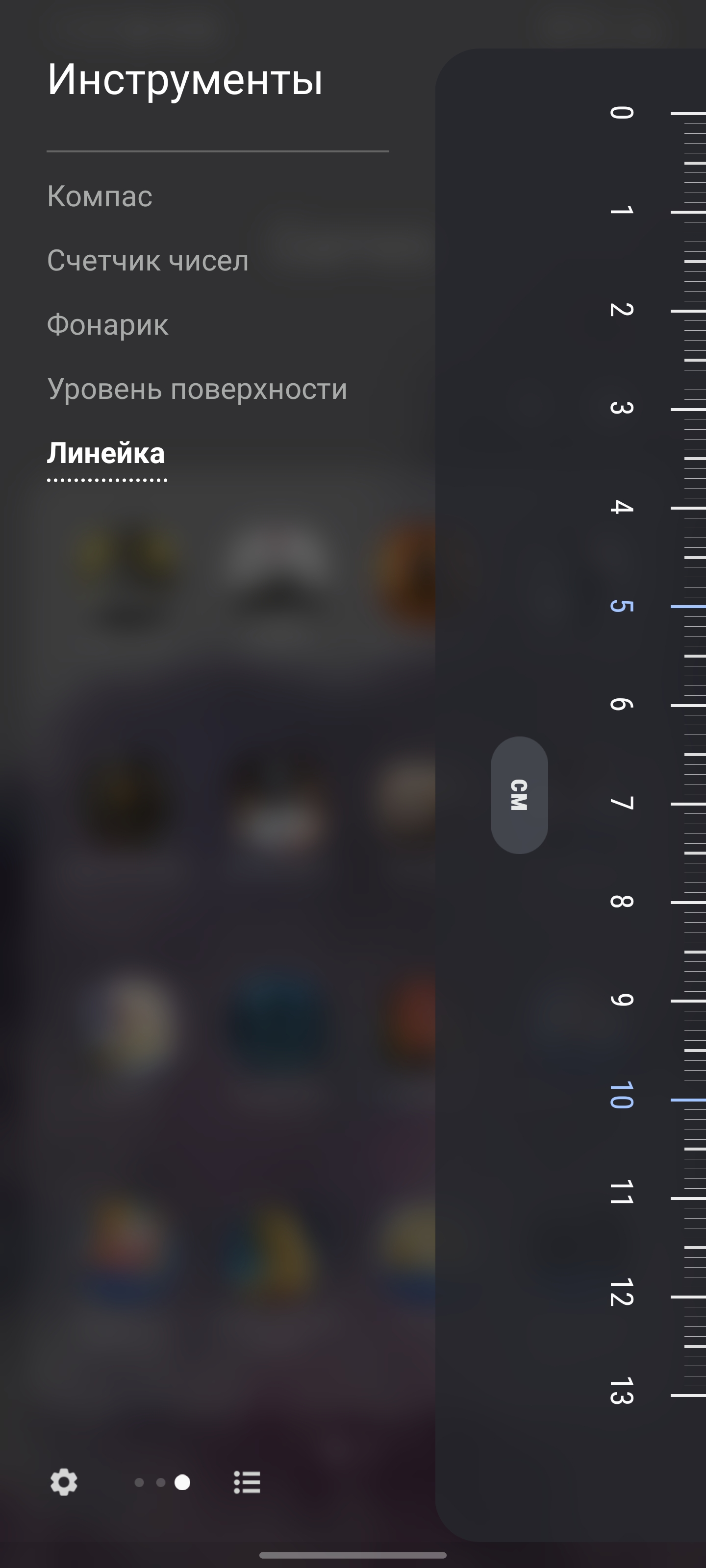Open the Счетчик чисел tool
This screenshot has width=706, height=1568.
148,261
